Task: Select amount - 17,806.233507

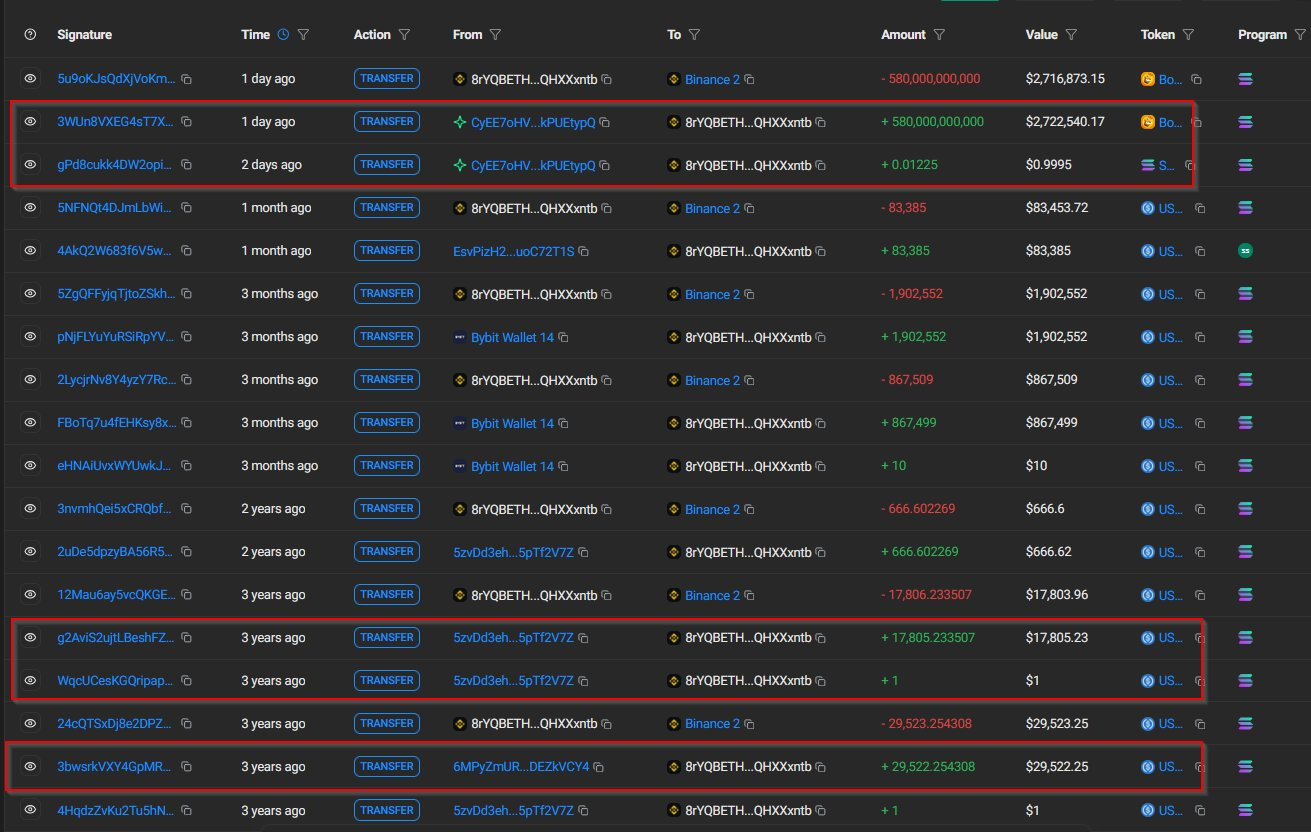Action: 926,594
